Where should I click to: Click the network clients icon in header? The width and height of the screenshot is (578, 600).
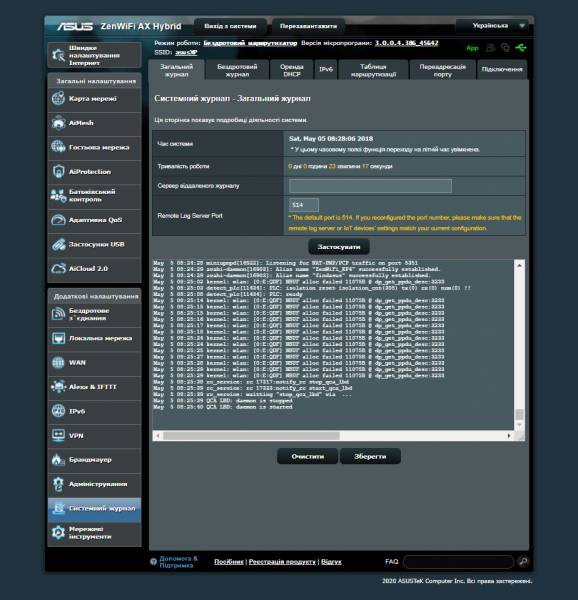coord(490,48)
